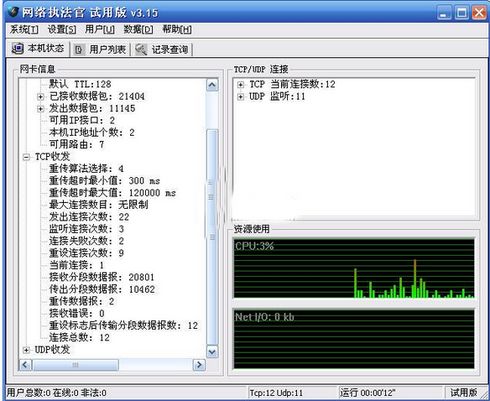This screenshot has width=490, height=401.
Task: Collapse the TCP收发 tree node
Action: click(x=26, y=157)
